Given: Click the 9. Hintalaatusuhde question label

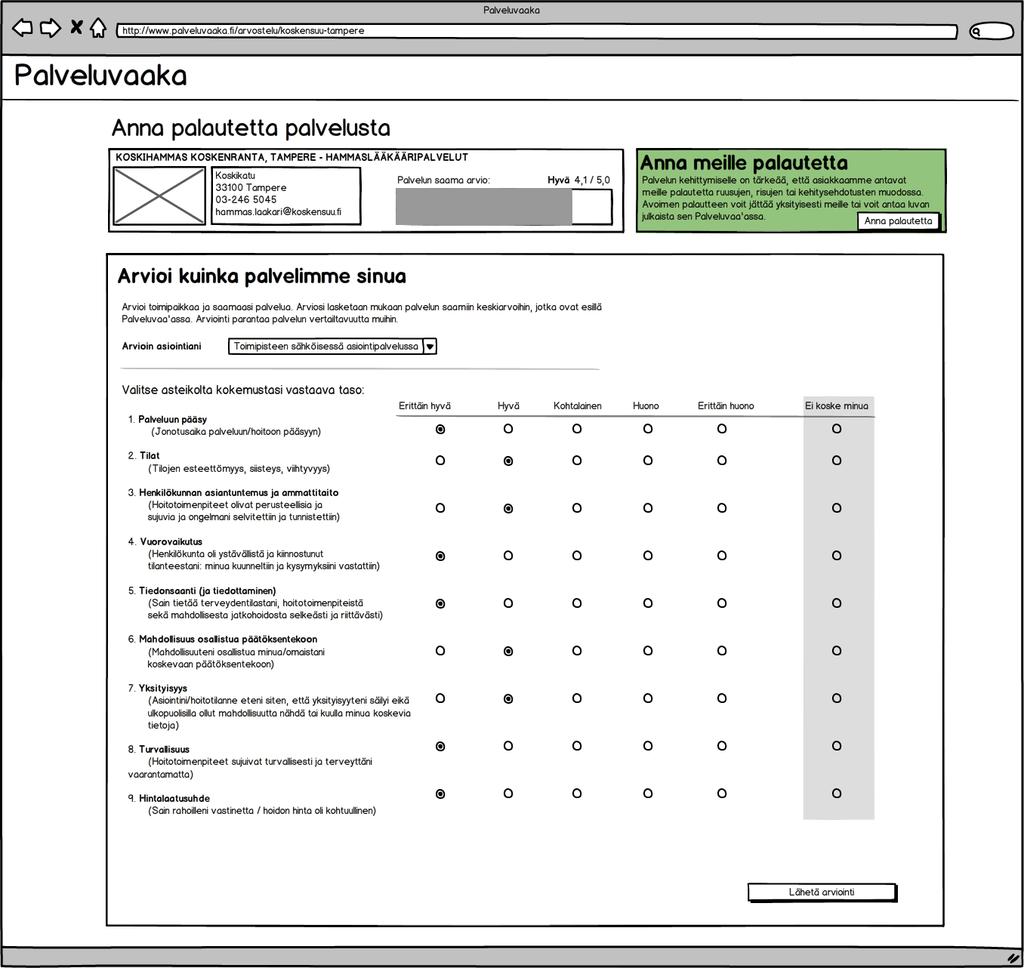Looking at the screenshot, I should click(x=168, y=798).
